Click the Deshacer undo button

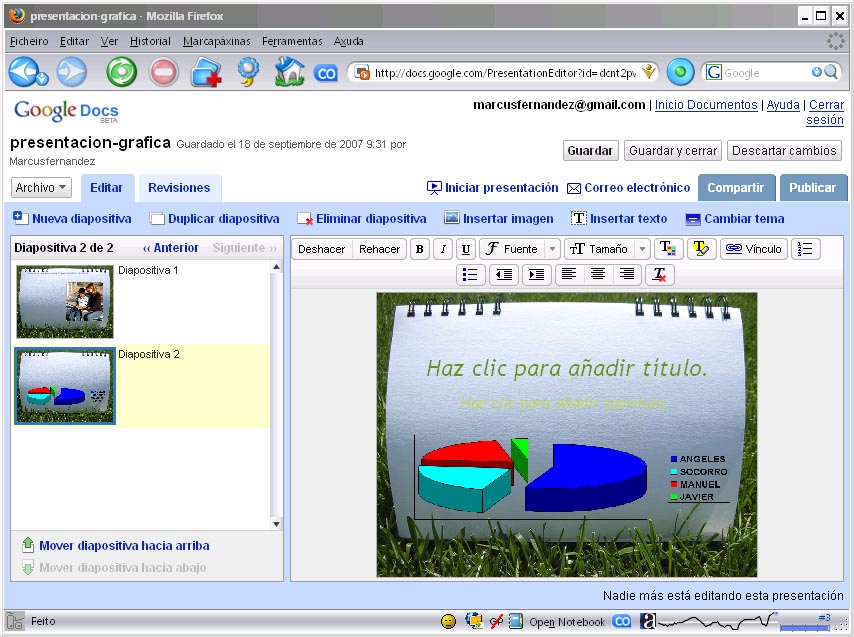321,249
